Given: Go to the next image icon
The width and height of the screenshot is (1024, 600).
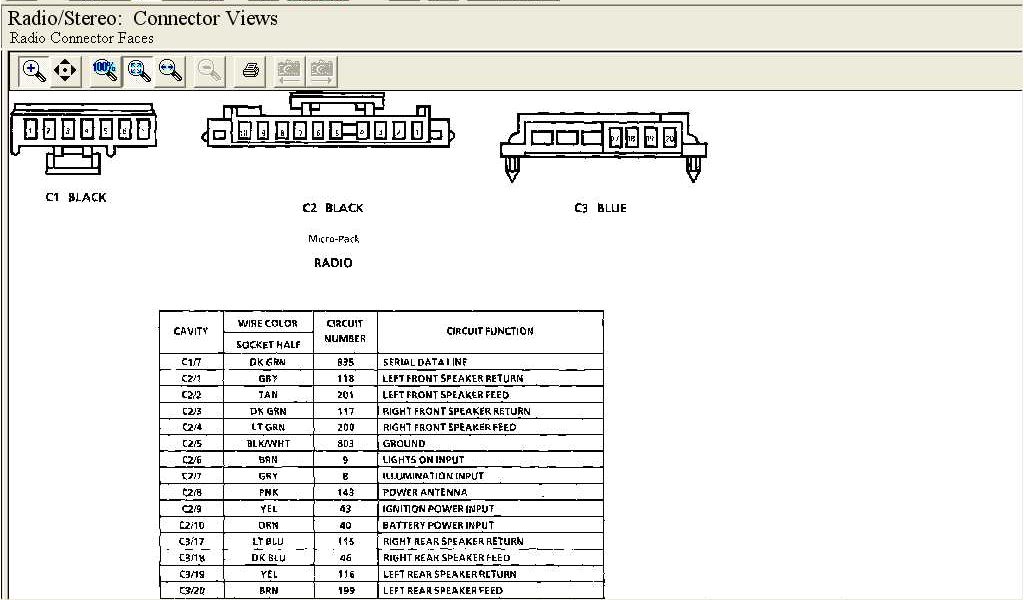Looking at the screenshot, I should pos(322,70).
